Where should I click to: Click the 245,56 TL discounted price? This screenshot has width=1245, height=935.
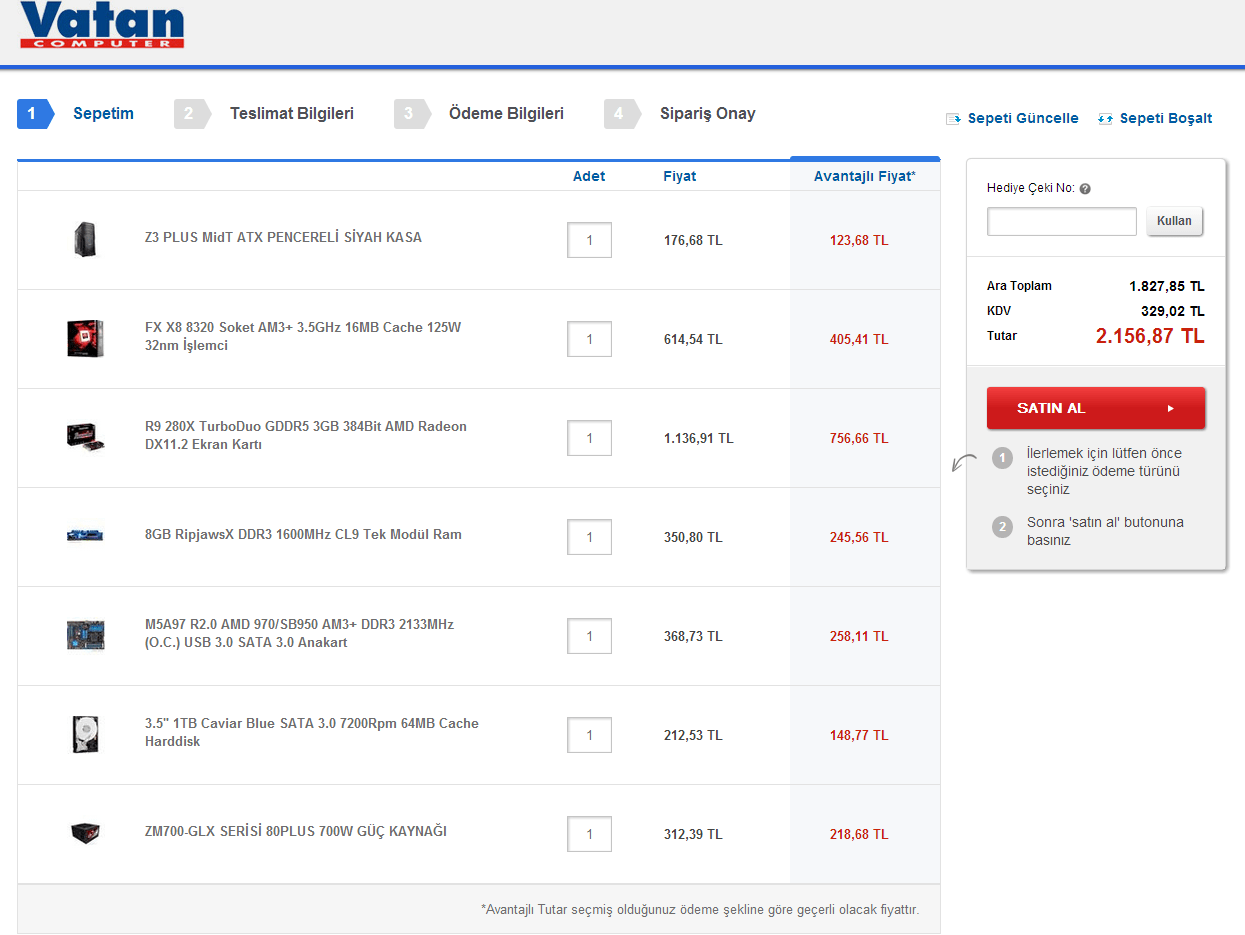pos(859,537)
